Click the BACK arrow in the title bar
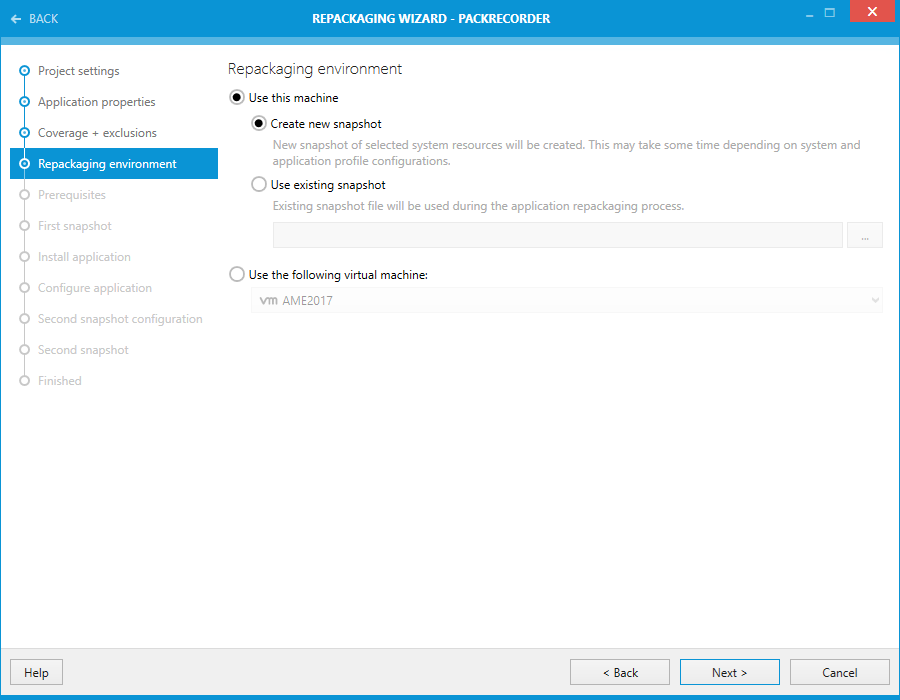 coord(18,18)
